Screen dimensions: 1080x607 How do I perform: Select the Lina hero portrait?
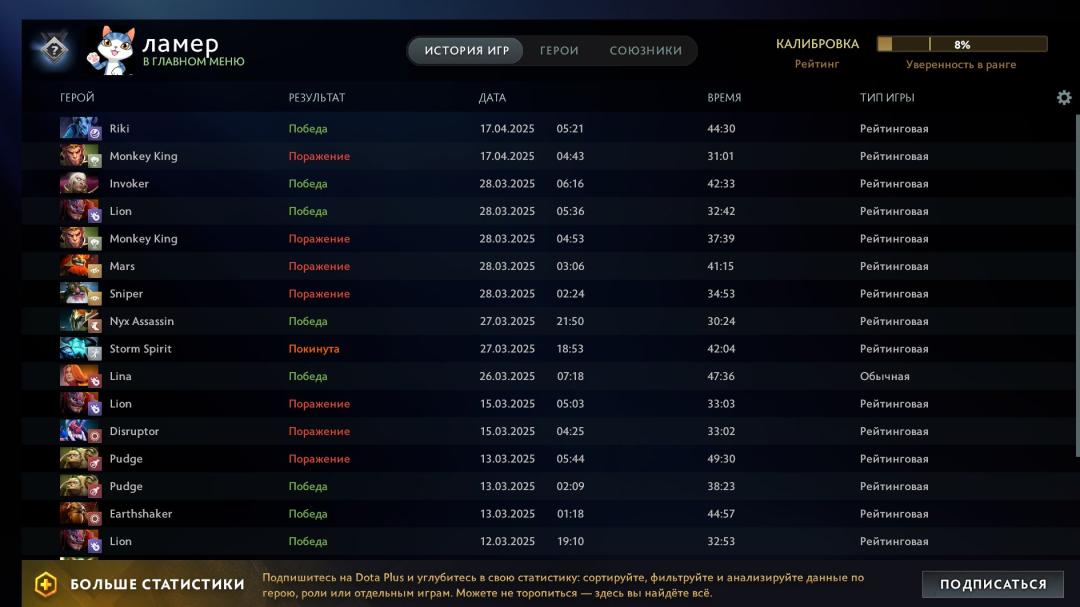(81, 376)
